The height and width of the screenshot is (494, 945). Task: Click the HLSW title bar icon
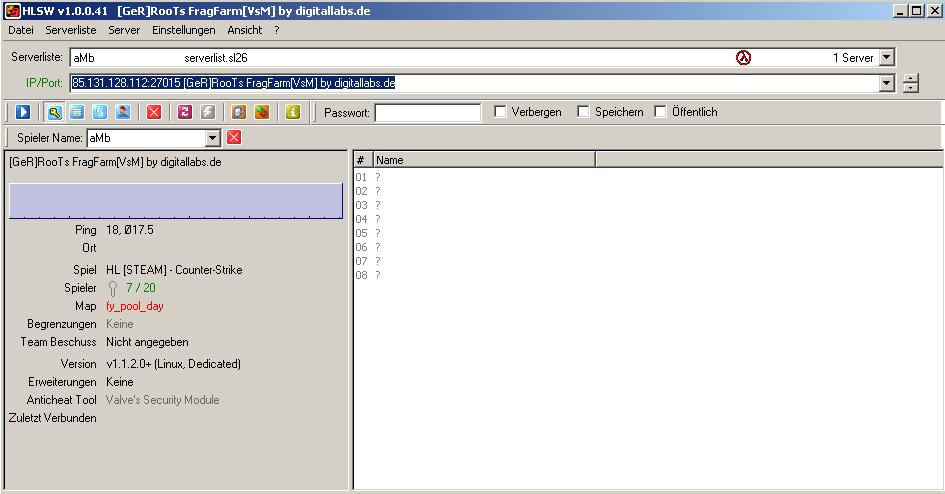tap(12, 10)
